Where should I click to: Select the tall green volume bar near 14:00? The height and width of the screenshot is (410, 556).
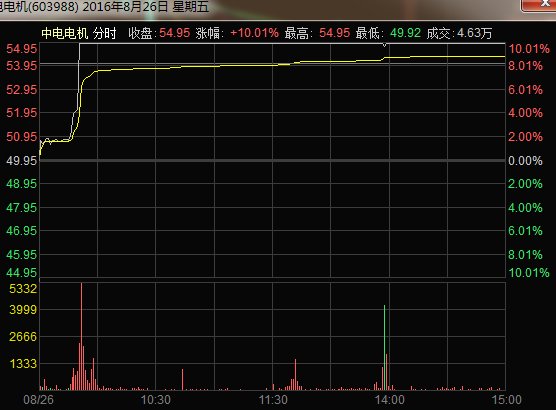tap(384, 347)
